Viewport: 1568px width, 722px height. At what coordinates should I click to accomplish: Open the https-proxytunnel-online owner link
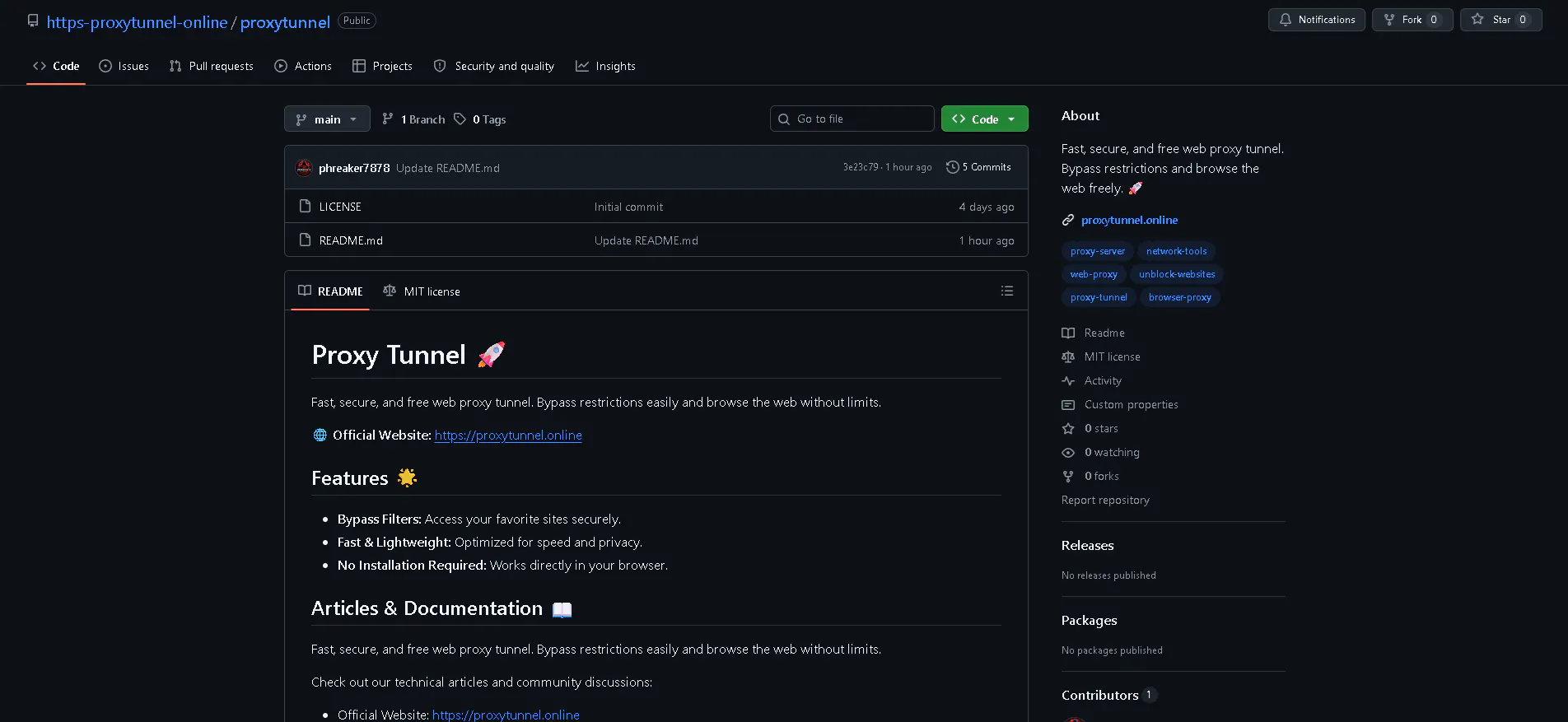click(138, 22)
